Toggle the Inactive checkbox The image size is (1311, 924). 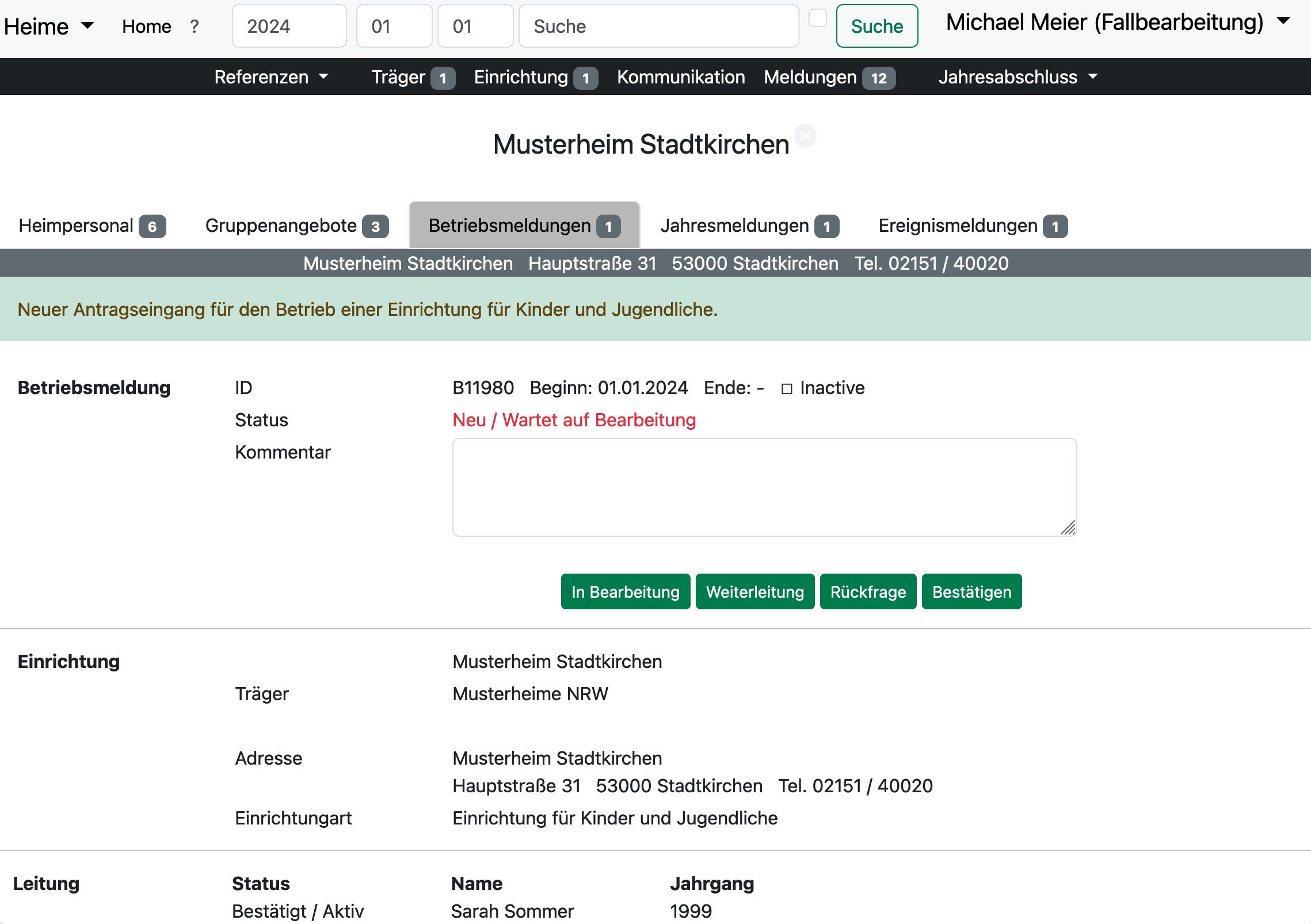787,389
